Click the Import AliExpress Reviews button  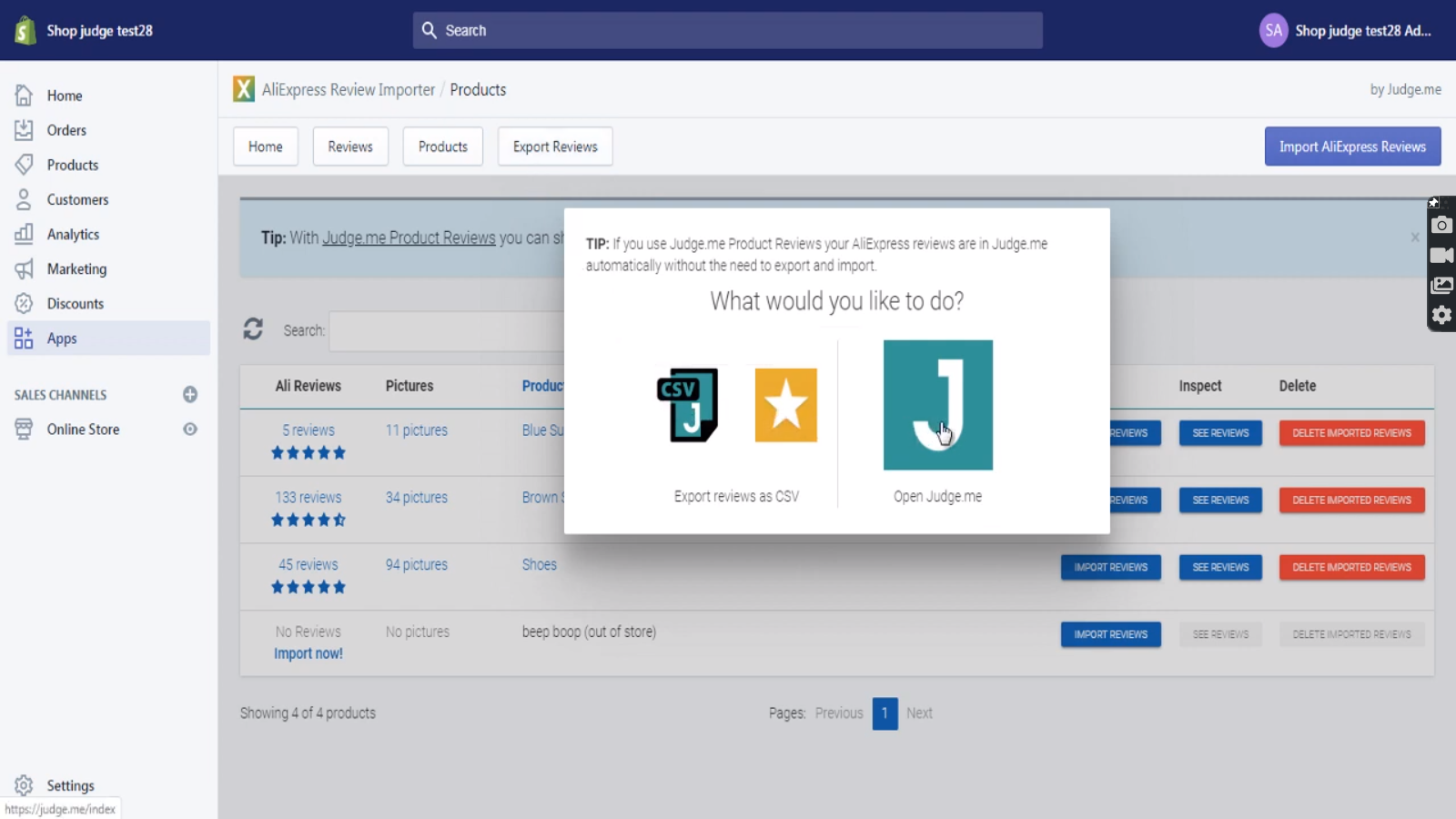[1352, 147]
